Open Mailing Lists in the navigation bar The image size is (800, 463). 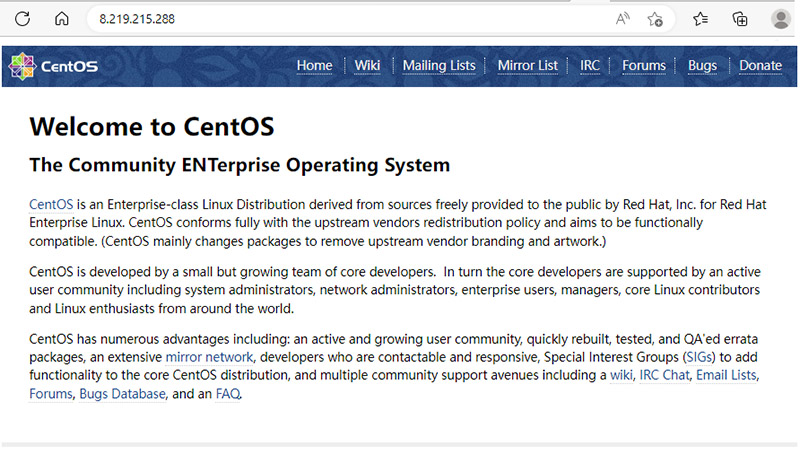439,66
